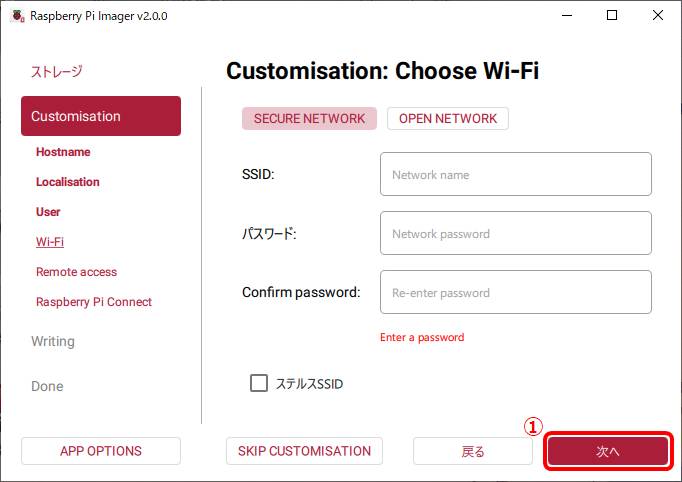
Task: Jump to the User sub-step
Action: pos(48,212)
